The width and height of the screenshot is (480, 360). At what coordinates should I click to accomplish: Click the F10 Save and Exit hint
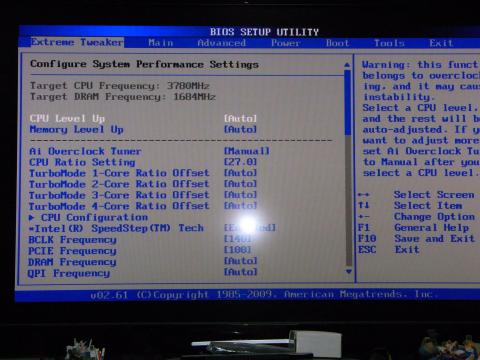click(x=416, y=239)
